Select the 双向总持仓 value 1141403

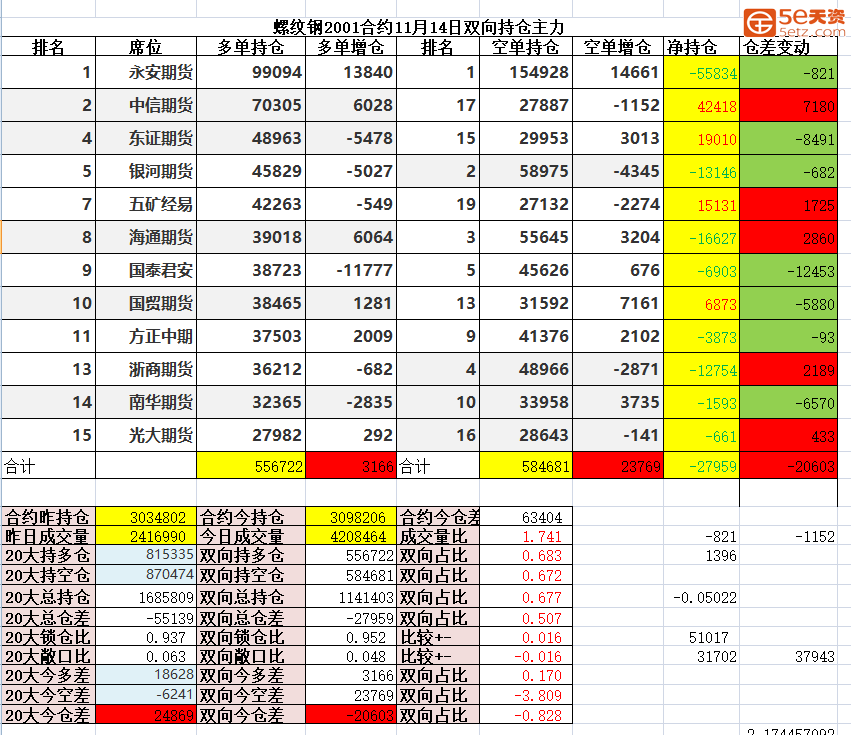click(351, 597)
